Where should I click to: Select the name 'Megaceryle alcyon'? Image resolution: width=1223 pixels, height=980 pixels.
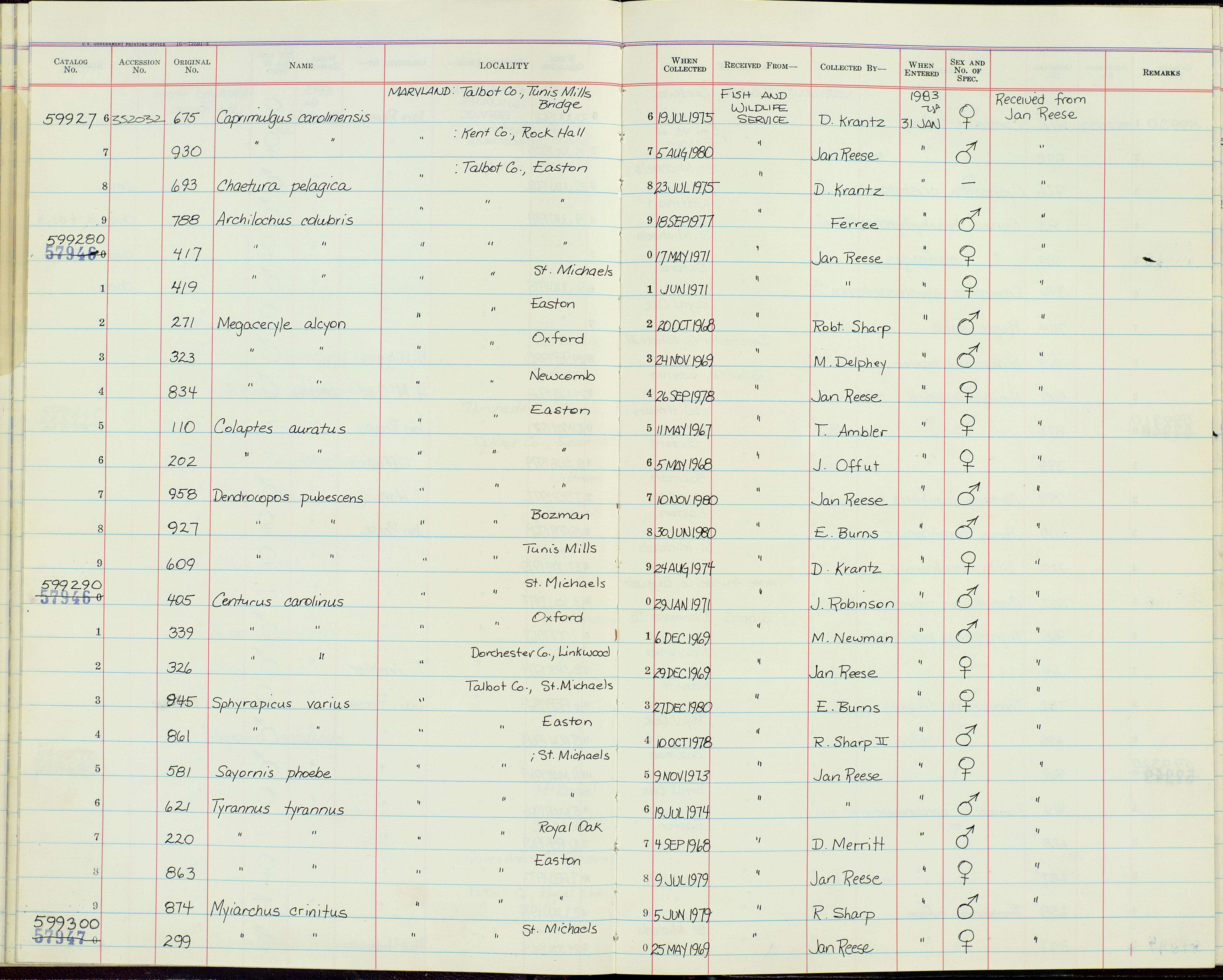click(281, 324)
